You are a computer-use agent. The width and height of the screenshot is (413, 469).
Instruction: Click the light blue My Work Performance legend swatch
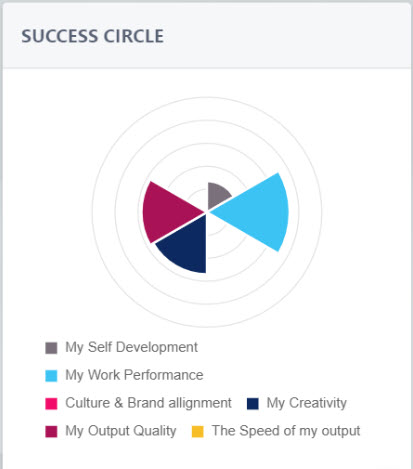coord(51,375)
